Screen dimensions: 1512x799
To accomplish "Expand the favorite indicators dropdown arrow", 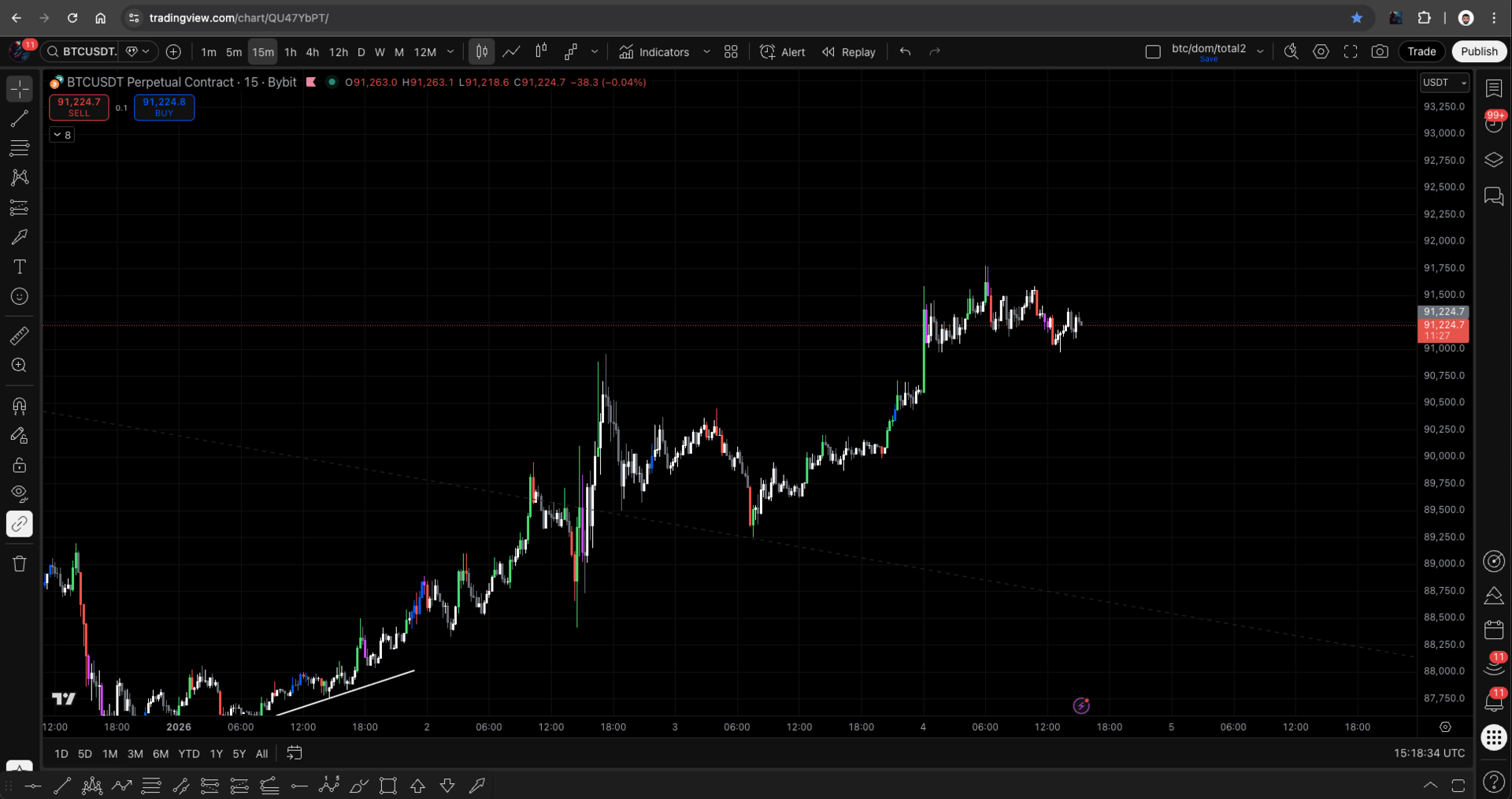I will tap(706, 52).
